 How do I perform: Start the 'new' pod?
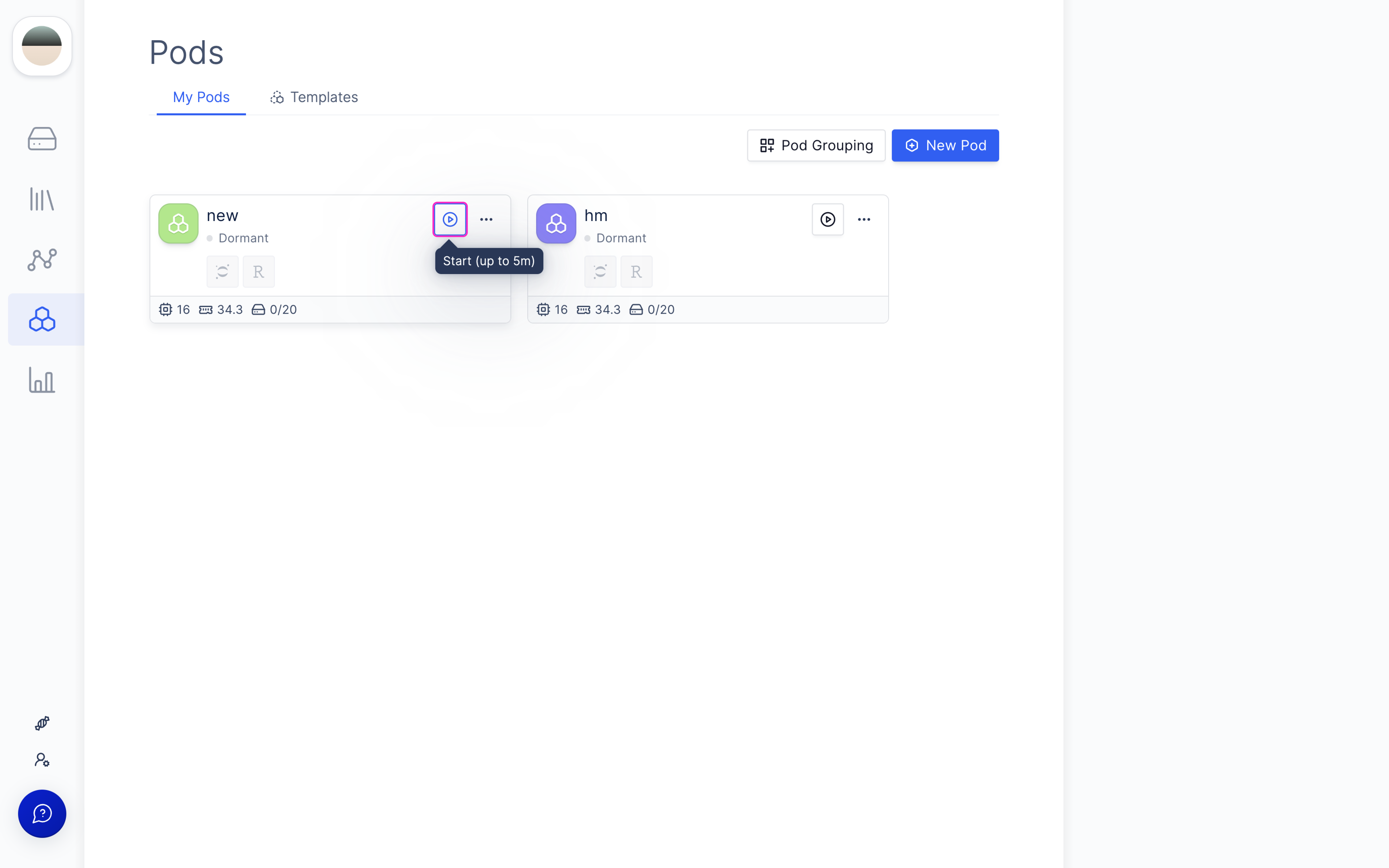pos(450,219)
